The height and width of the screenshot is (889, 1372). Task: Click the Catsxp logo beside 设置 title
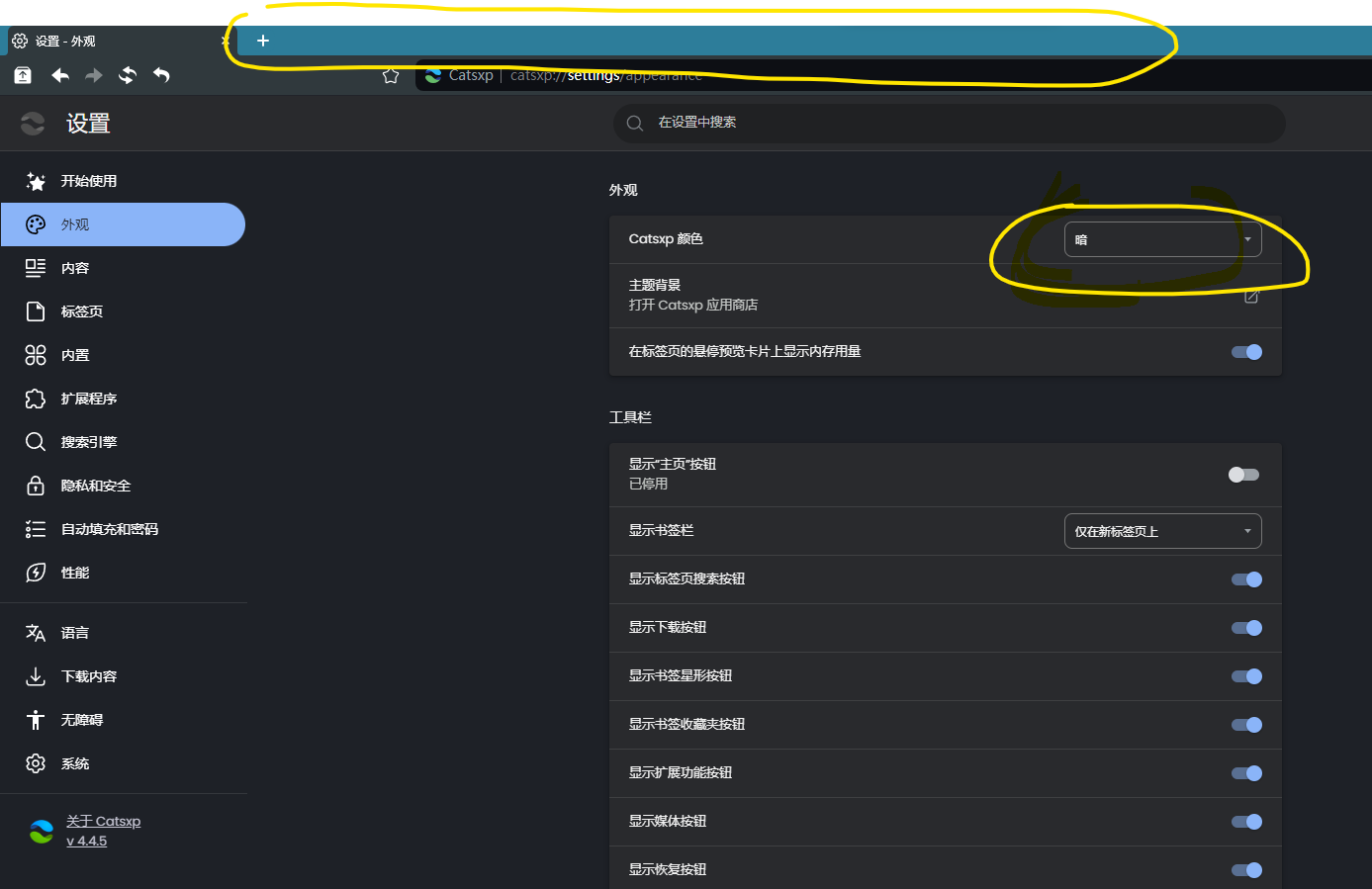(33, 124)
